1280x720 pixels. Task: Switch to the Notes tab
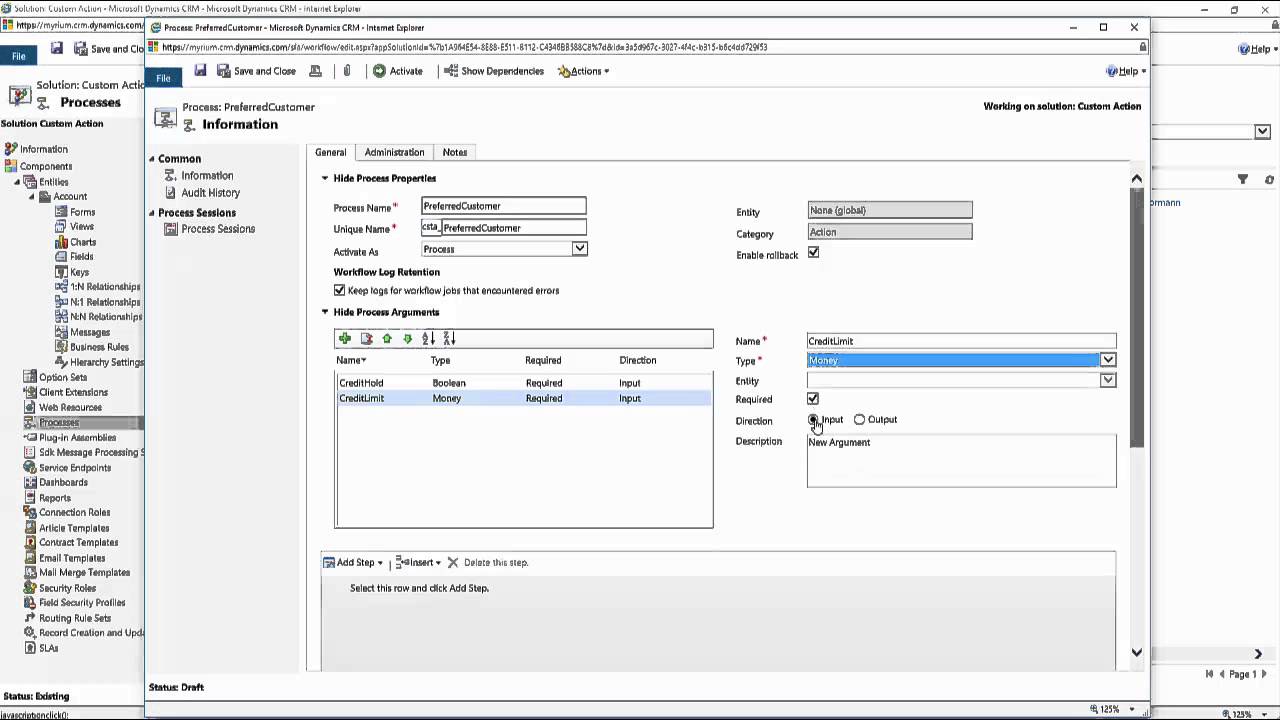(455, 152)
